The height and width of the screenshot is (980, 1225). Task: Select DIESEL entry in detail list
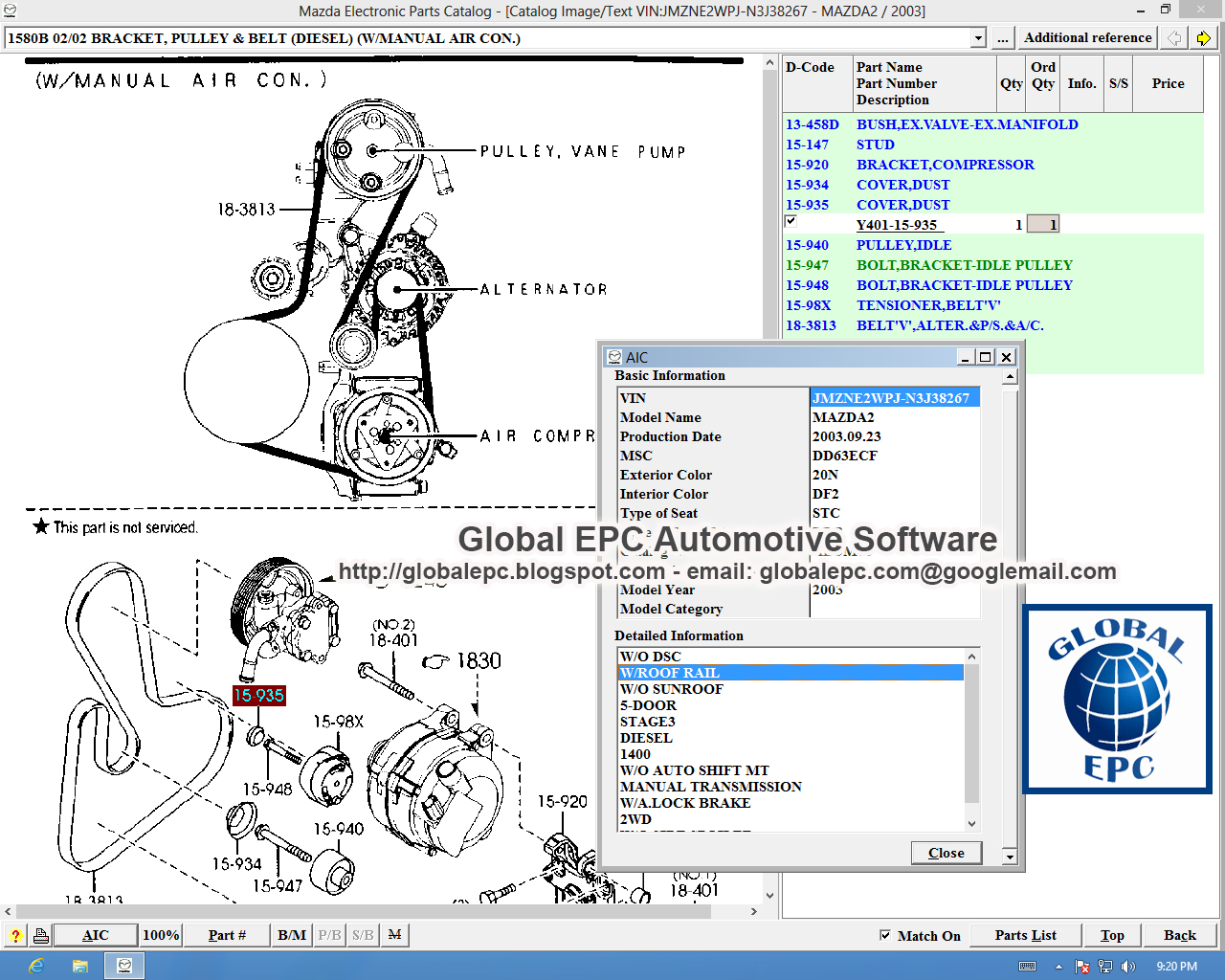[791, 738]
